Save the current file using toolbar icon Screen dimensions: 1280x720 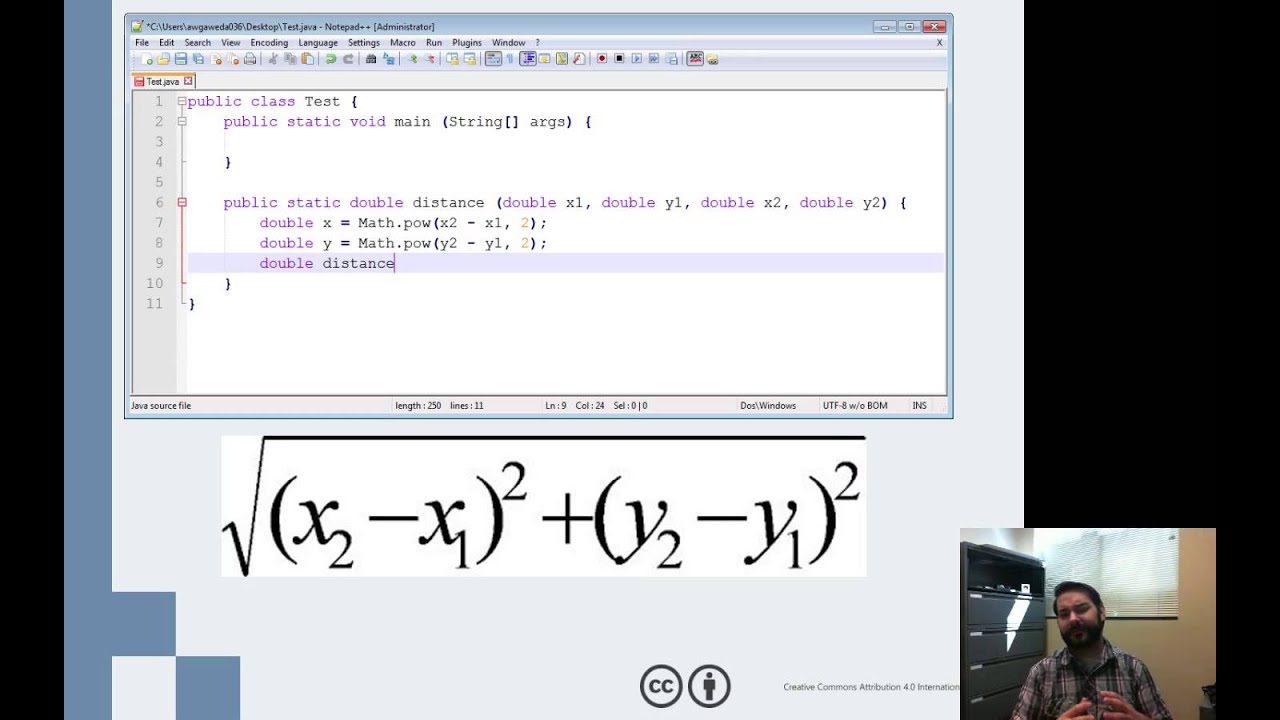180,59
